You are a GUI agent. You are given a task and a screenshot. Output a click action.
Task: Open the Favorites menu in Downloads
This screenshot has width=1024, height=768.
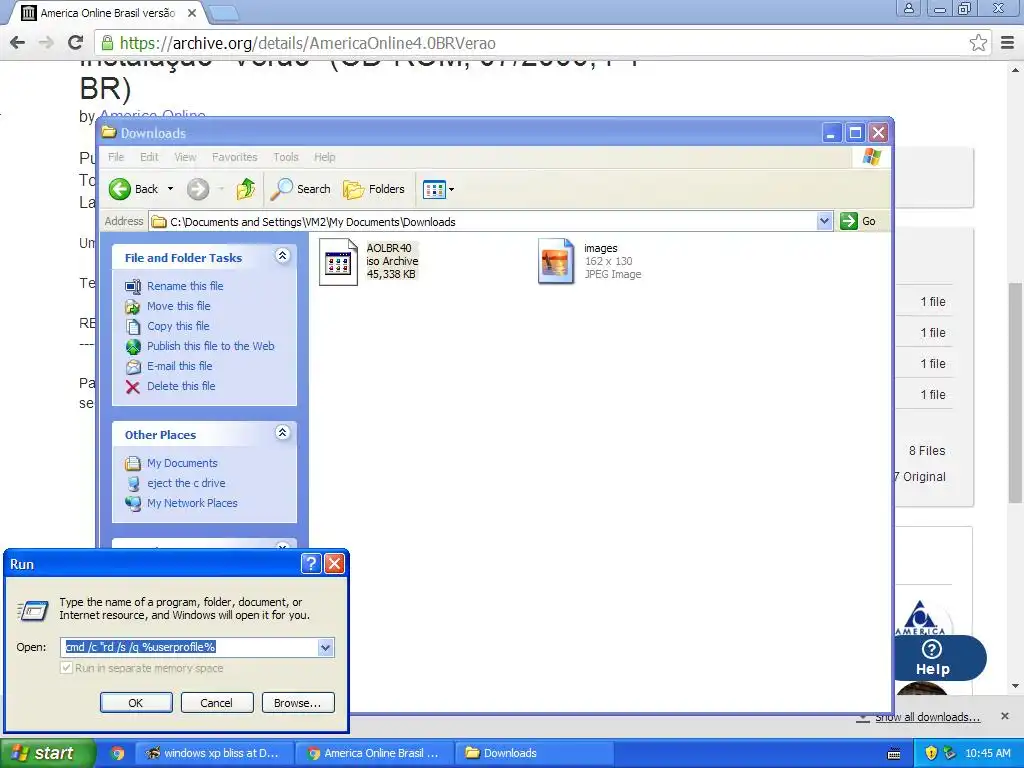click(x=234, y=157)
